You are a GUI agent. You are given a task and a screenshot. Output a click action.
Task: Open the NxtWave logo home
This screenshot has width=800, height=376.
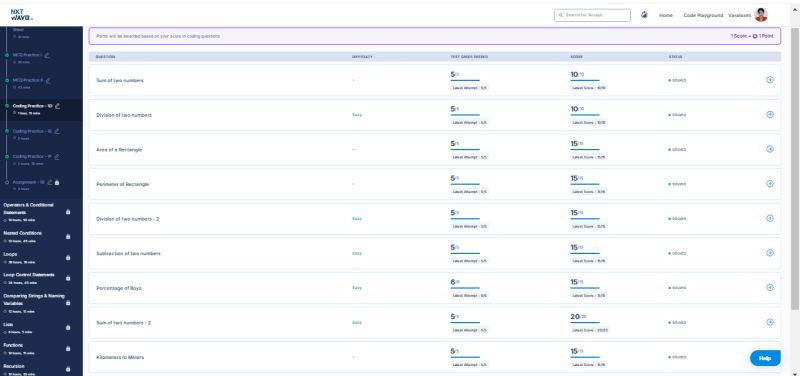pyautogui.click(x=21, y=15)
